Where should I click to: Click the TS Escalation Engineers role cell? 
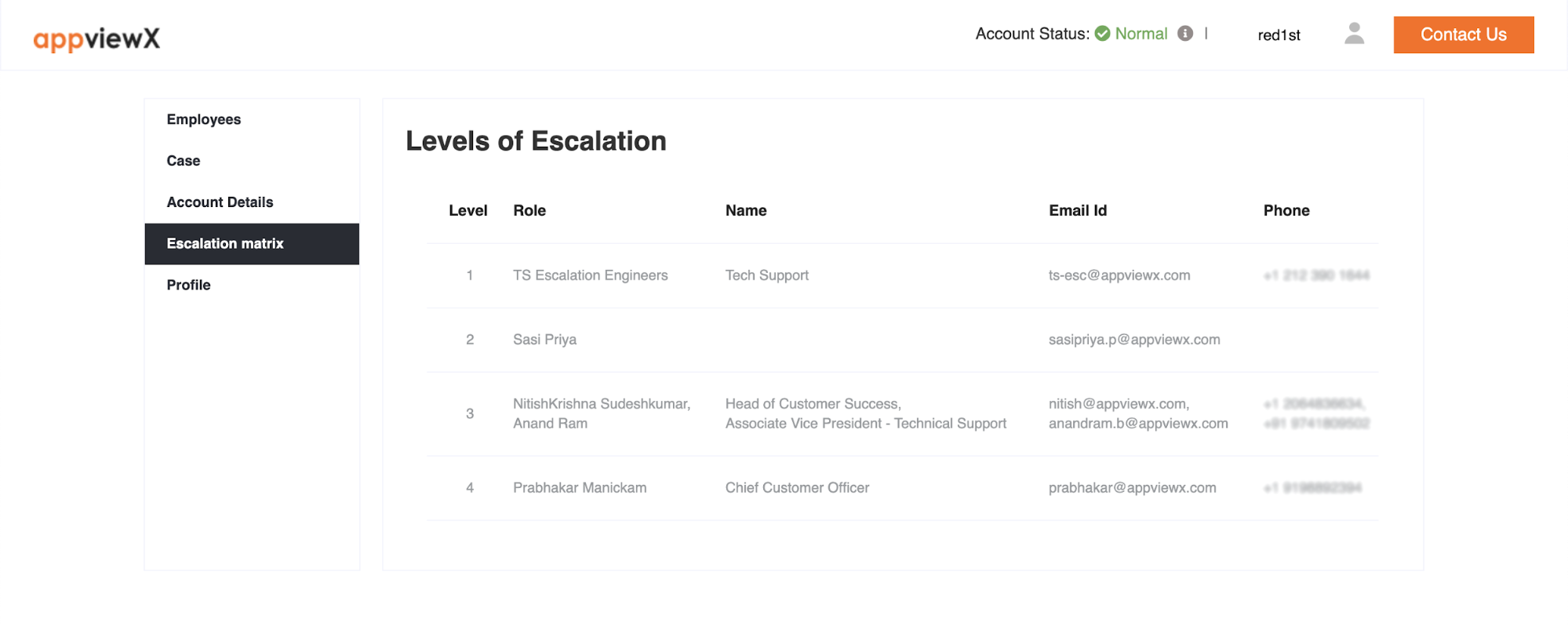[590, 275]
